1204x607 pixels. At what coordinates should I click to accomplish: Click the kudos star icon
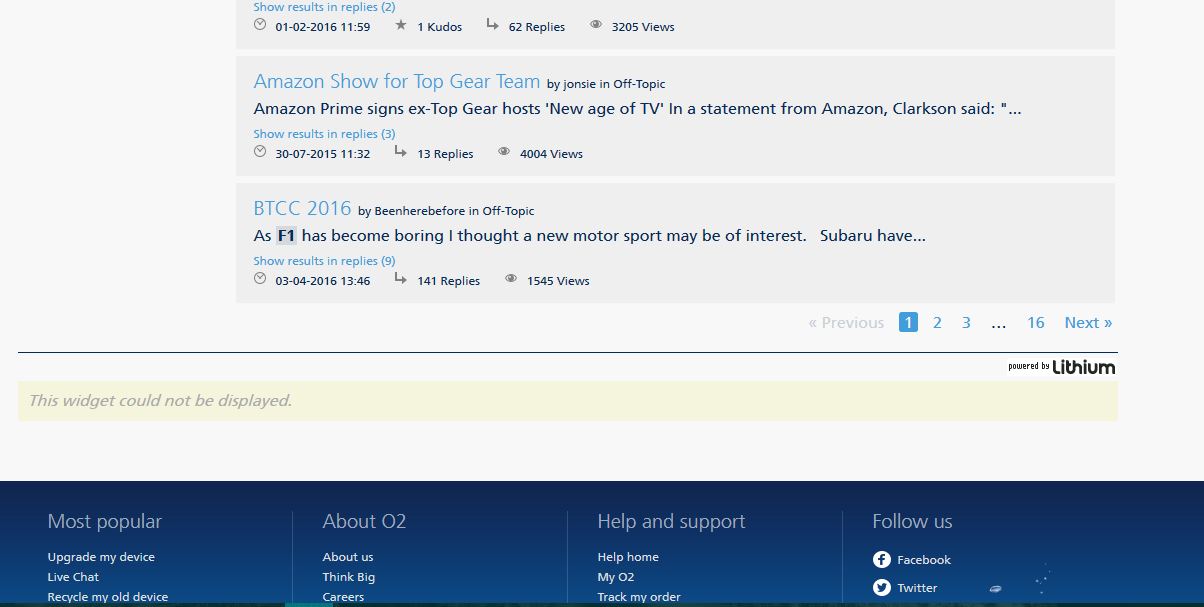tap(401, 26)
